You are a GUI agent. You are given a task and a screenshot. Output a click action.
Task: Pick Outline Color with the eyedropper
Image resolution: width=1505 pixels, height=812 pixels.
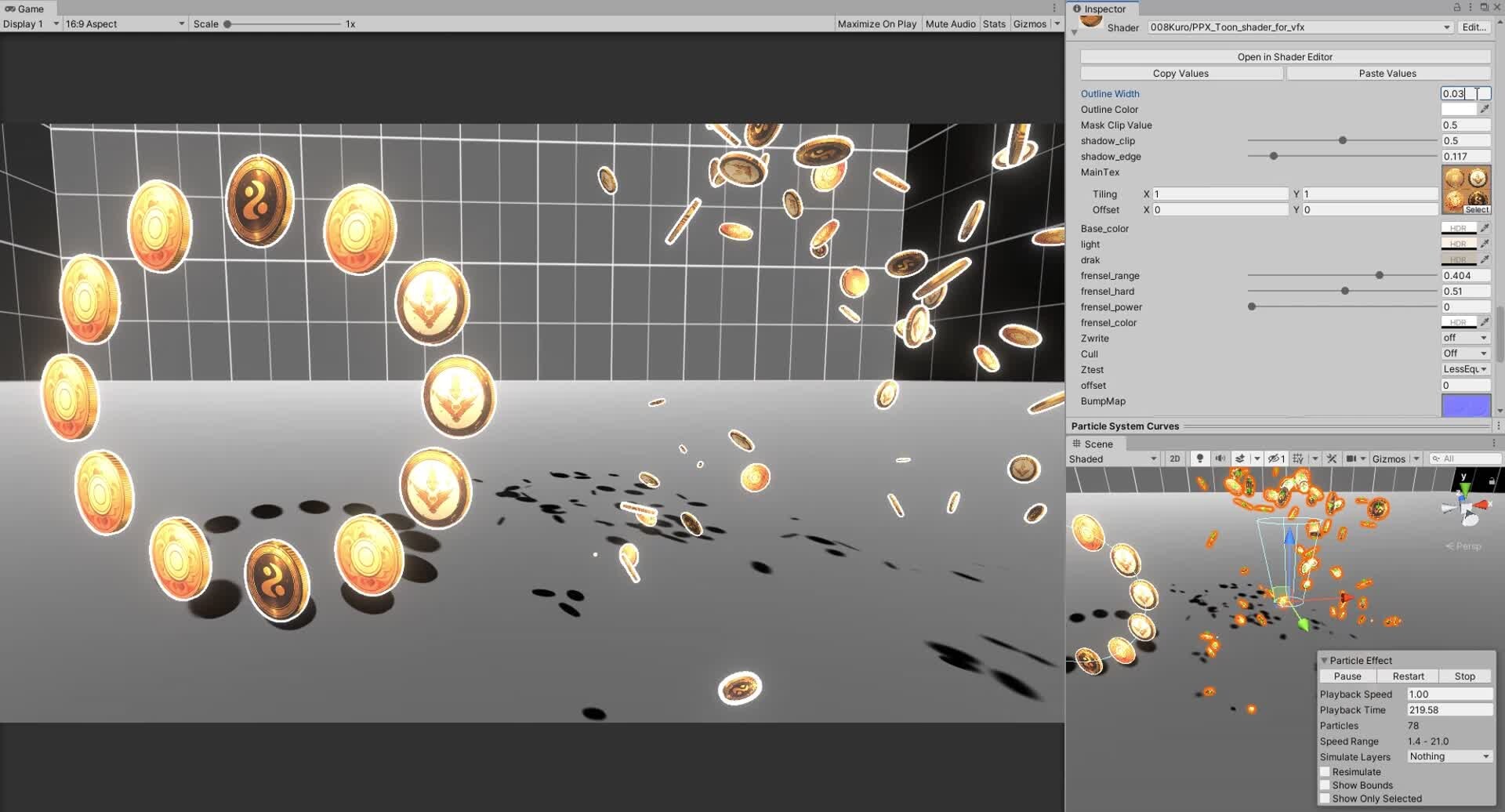pyautogui.click(x=1485, y=109)
